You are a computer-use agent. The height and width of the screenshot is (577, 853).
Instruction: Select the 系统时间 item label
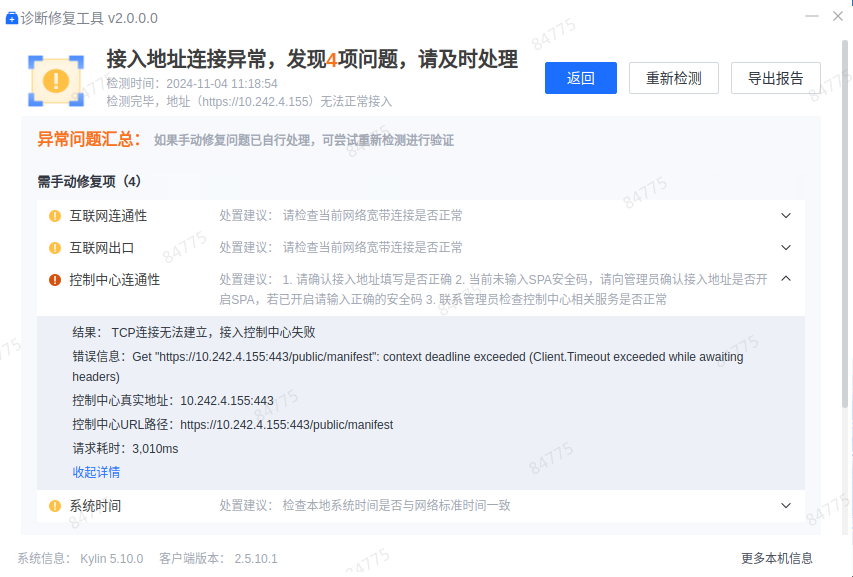click(95, 506)
